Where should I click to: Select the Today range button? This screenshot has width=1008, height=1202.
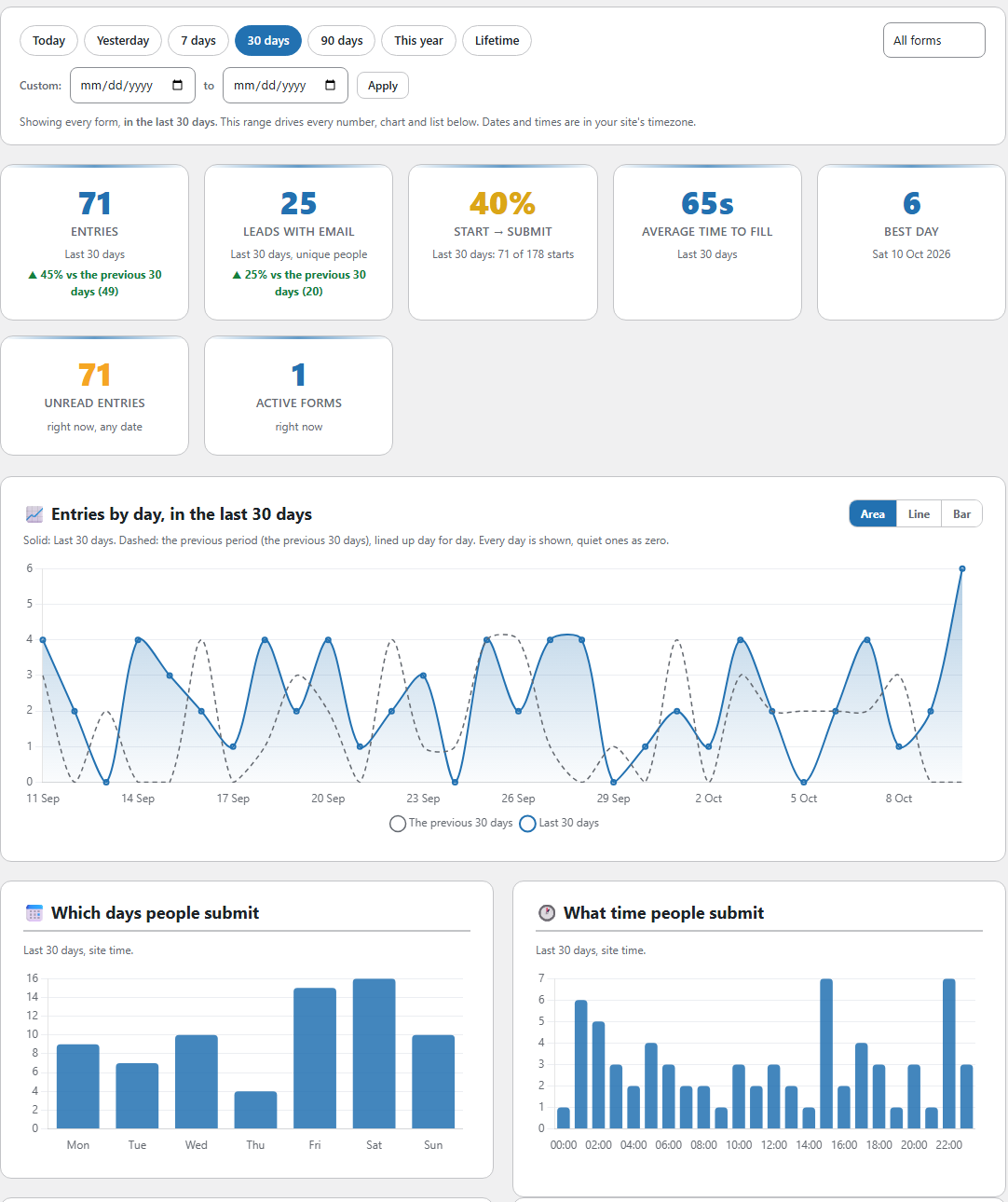pyautogui.click(x=48, y=41)
